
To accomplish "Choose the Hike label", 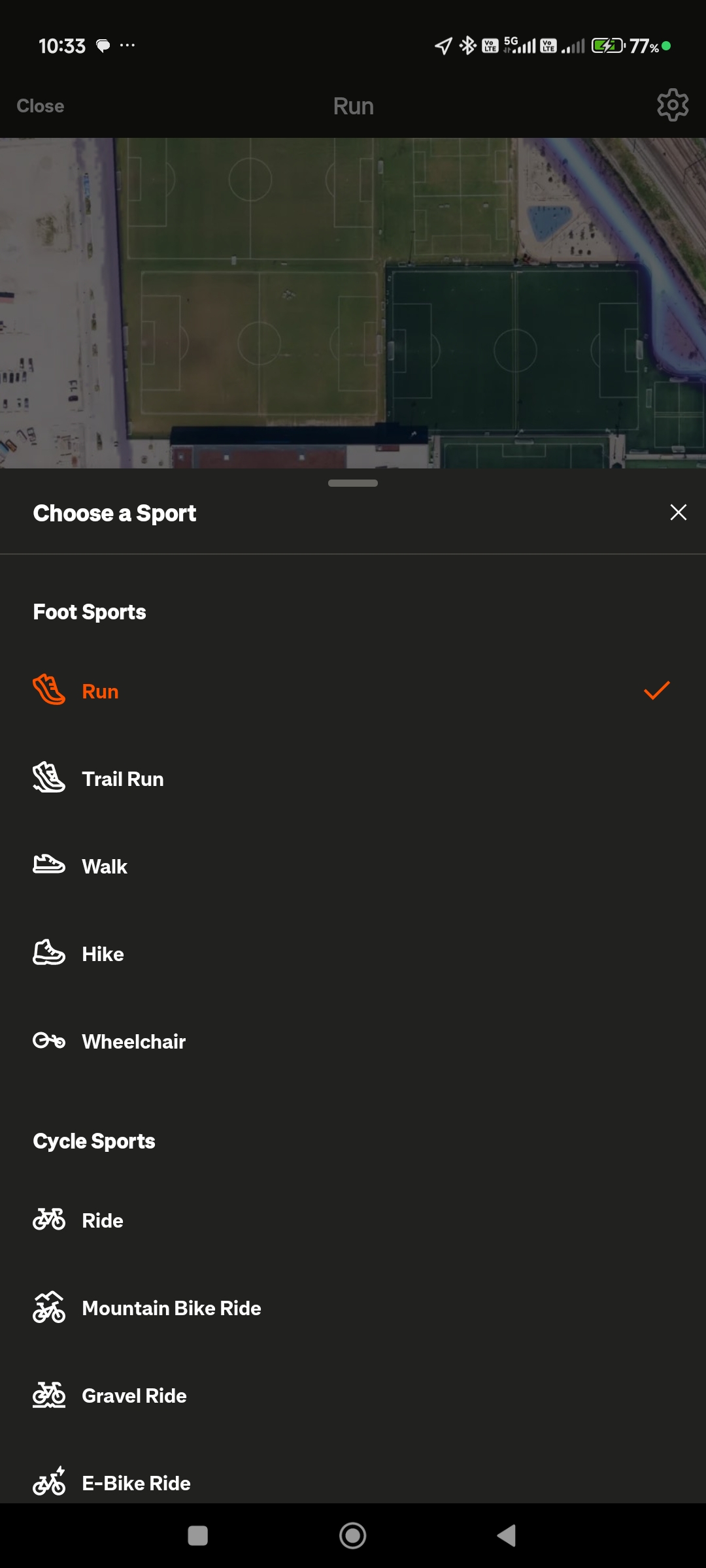I will coord(103,954).
